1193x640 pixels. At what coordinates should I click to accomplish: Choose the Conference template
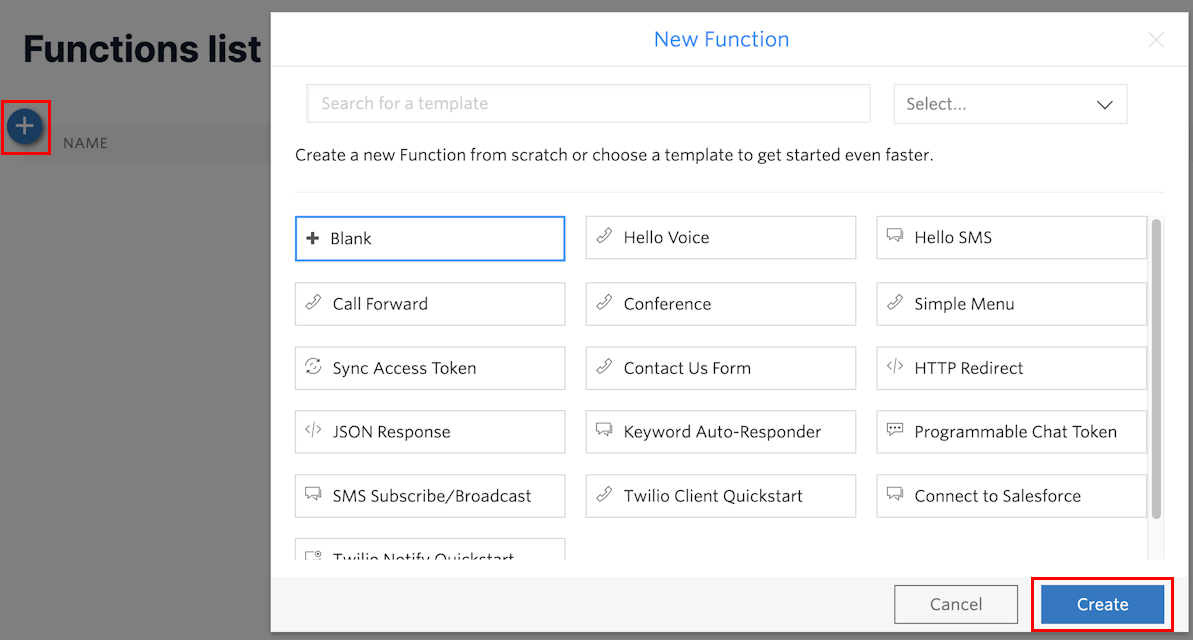pos(721,304)
